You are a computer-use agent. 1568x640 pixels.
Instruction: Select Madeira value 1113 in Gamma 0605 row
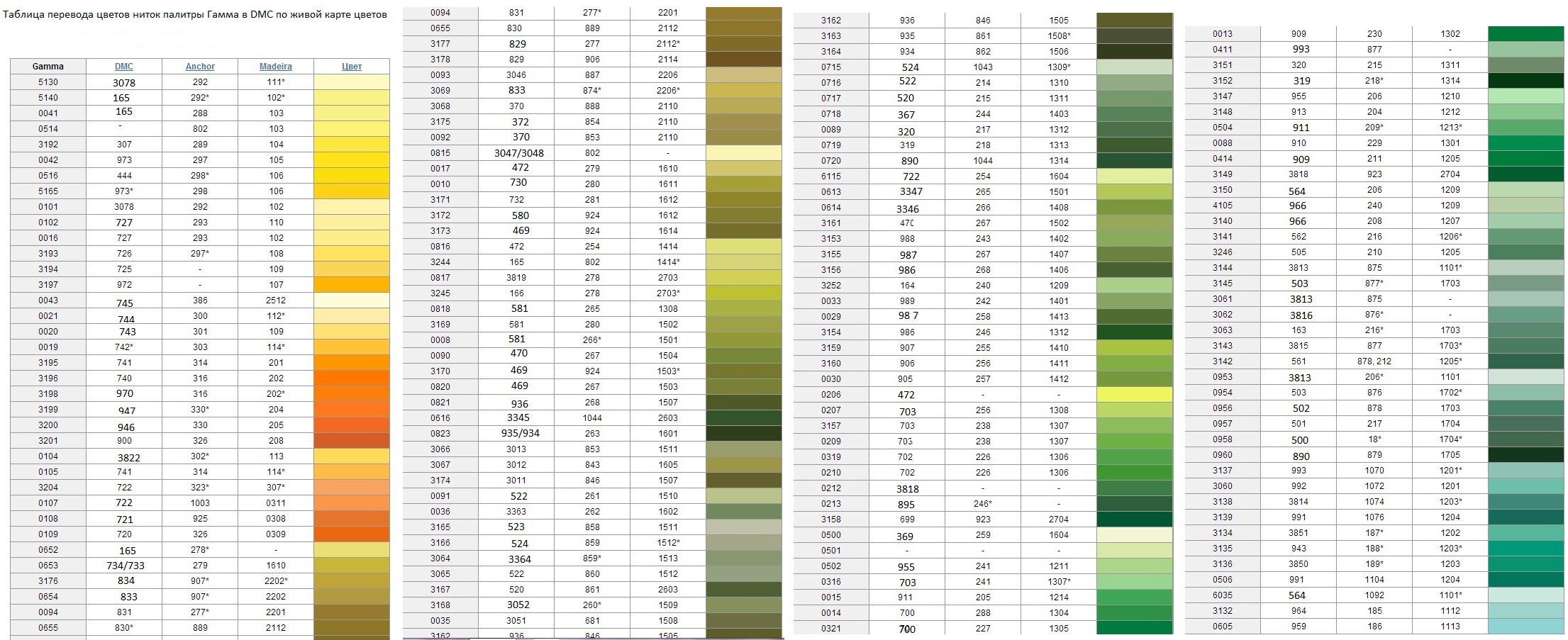[x=1450, y=627]
